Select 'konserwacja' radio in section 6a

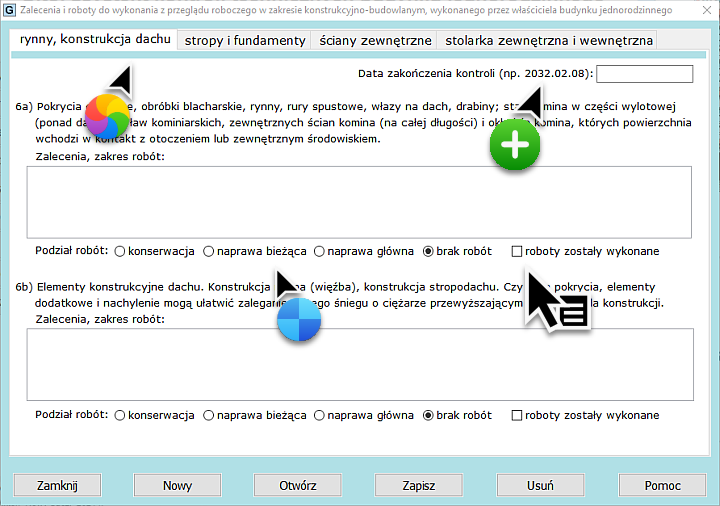pyautogui.click(x=120, y=251)
